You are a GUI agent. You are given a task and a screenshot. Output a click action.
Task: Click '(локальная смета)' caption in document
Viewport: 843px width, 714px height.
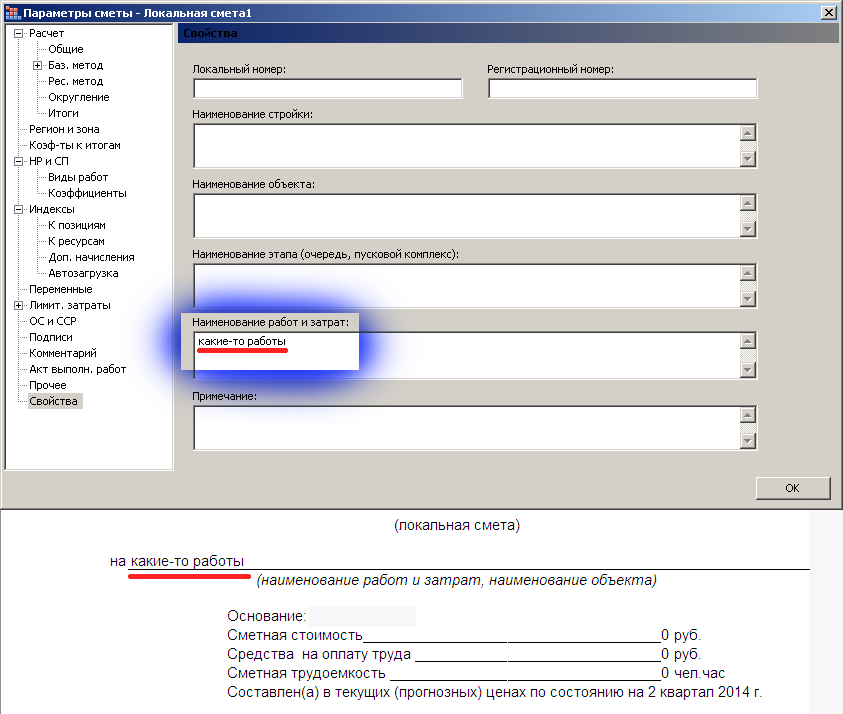pos(457,525)
